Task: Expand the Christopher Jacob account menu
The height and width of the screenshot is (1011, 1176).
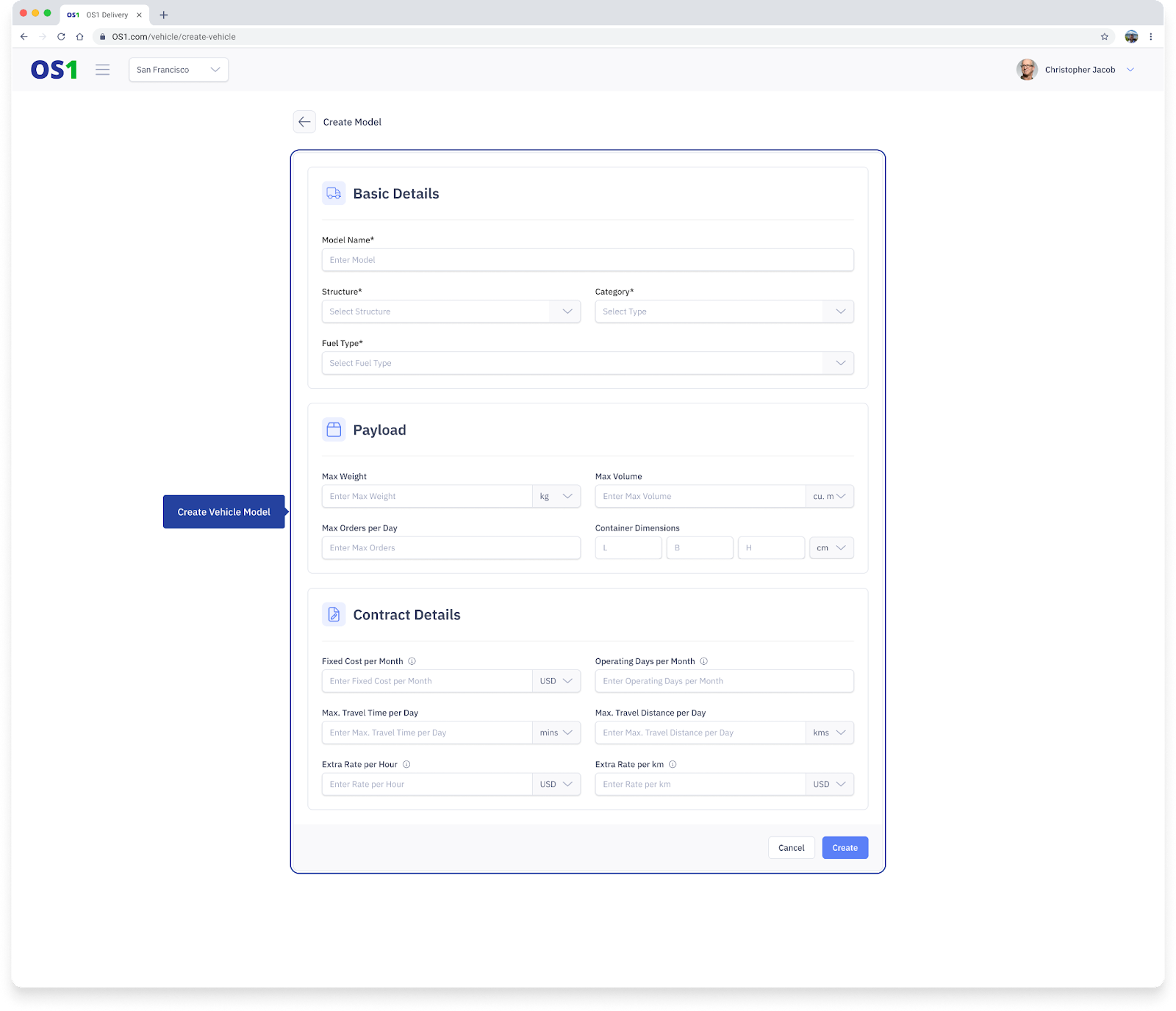Action: 1130,70
